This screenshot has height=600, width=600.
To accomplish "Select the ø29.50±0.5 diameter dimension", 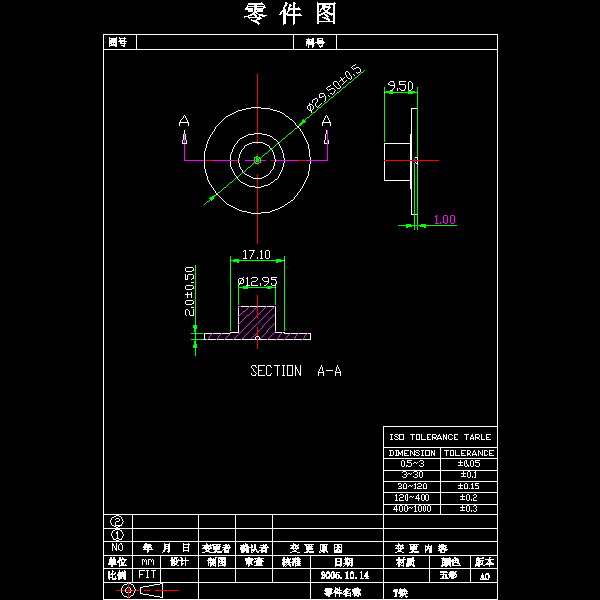I will point(334,88).
